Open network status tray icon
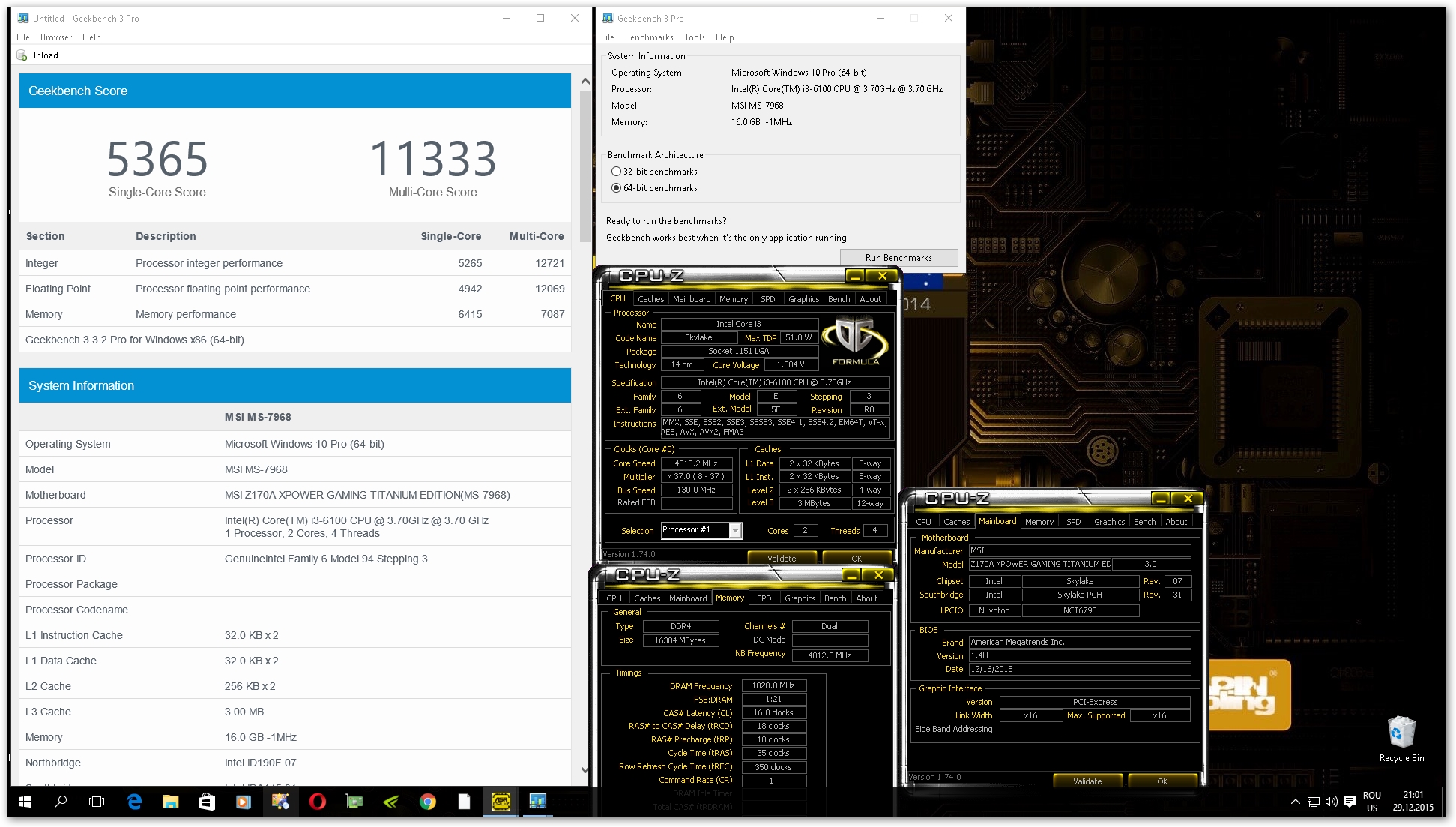 1313,802
